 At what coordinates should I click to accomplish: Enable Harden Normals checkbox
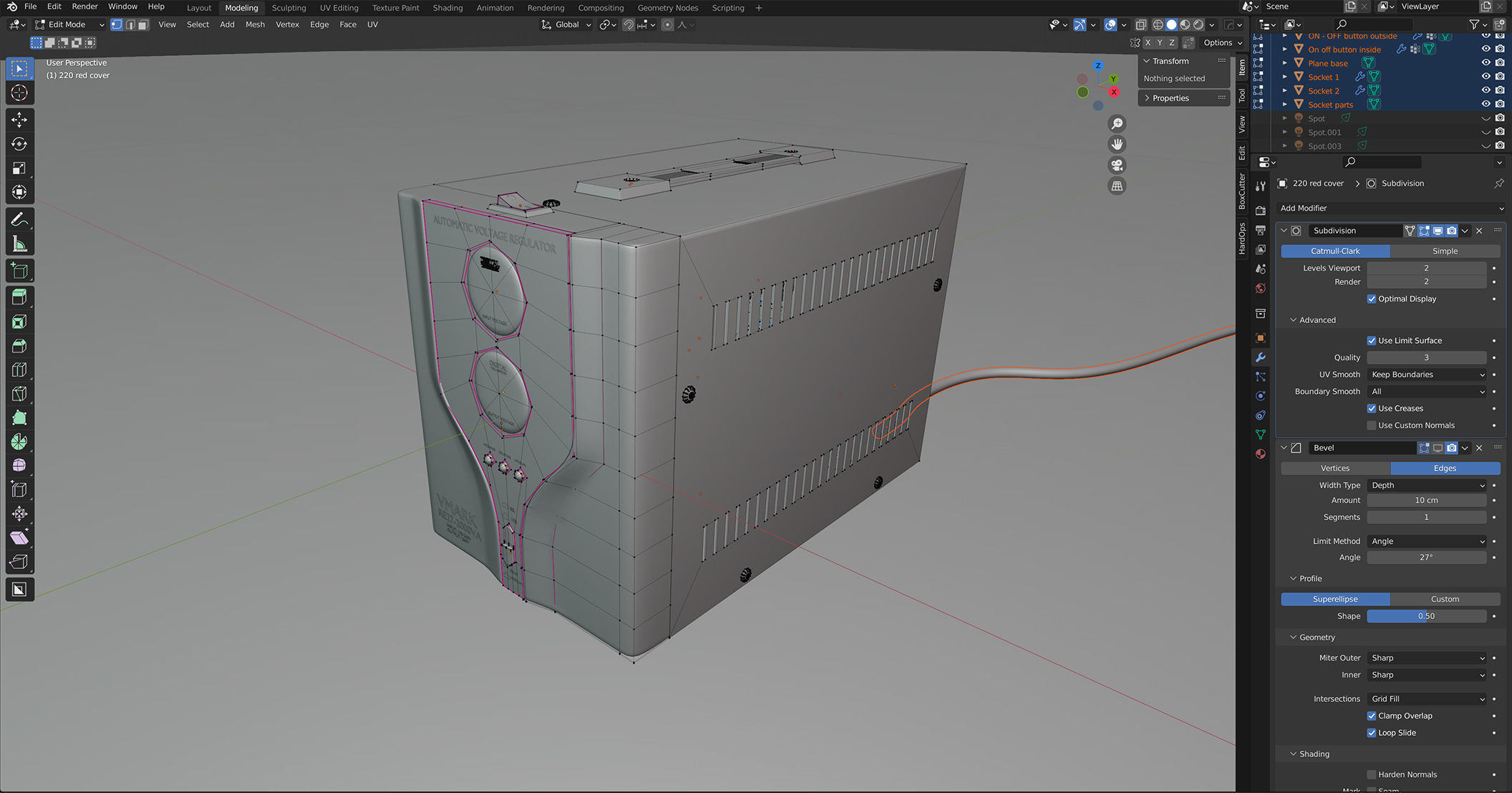point(1372,774)
